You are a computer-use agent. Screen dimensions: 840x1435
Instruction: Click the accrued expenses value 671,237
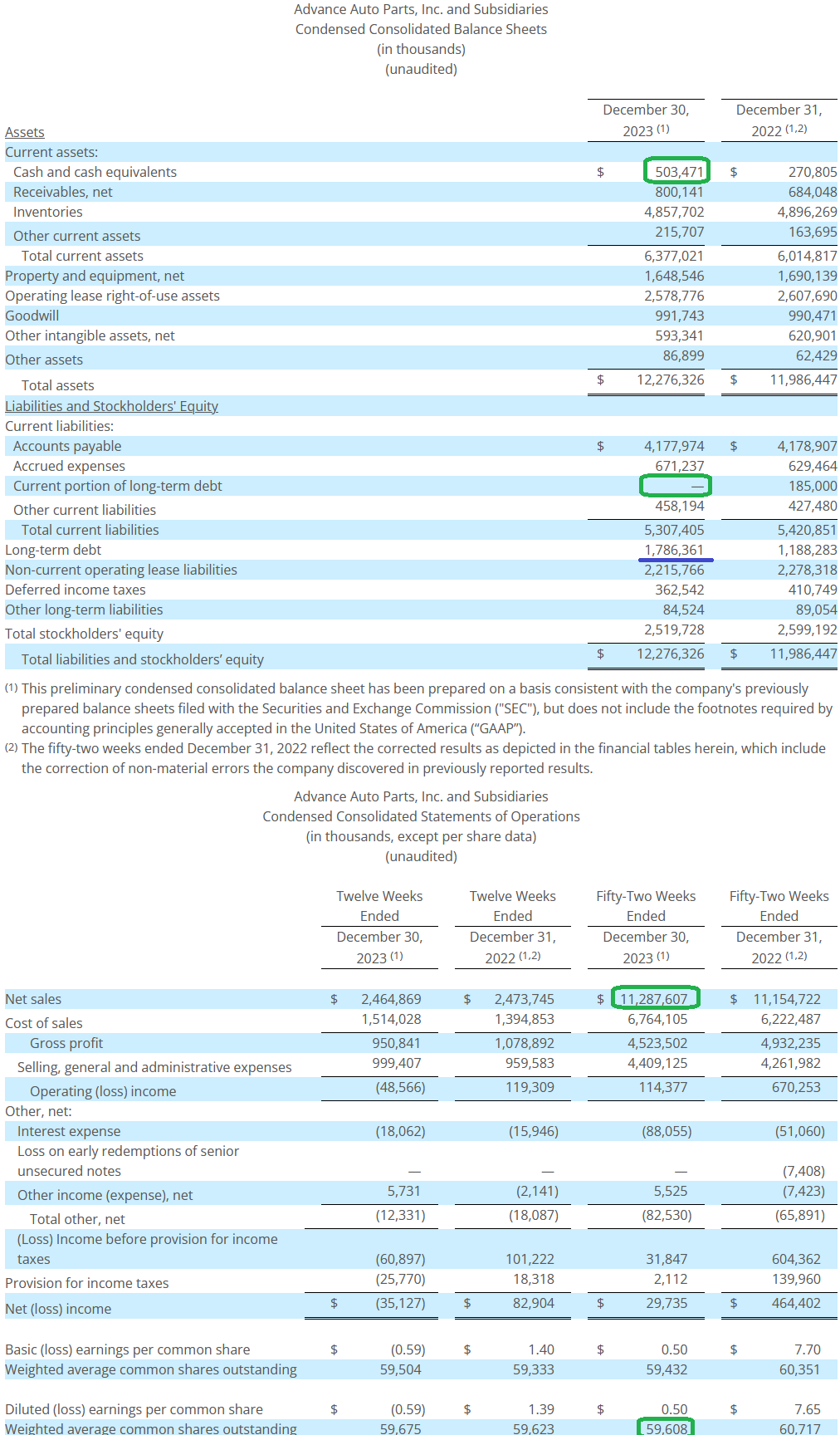tap(679, 466)
